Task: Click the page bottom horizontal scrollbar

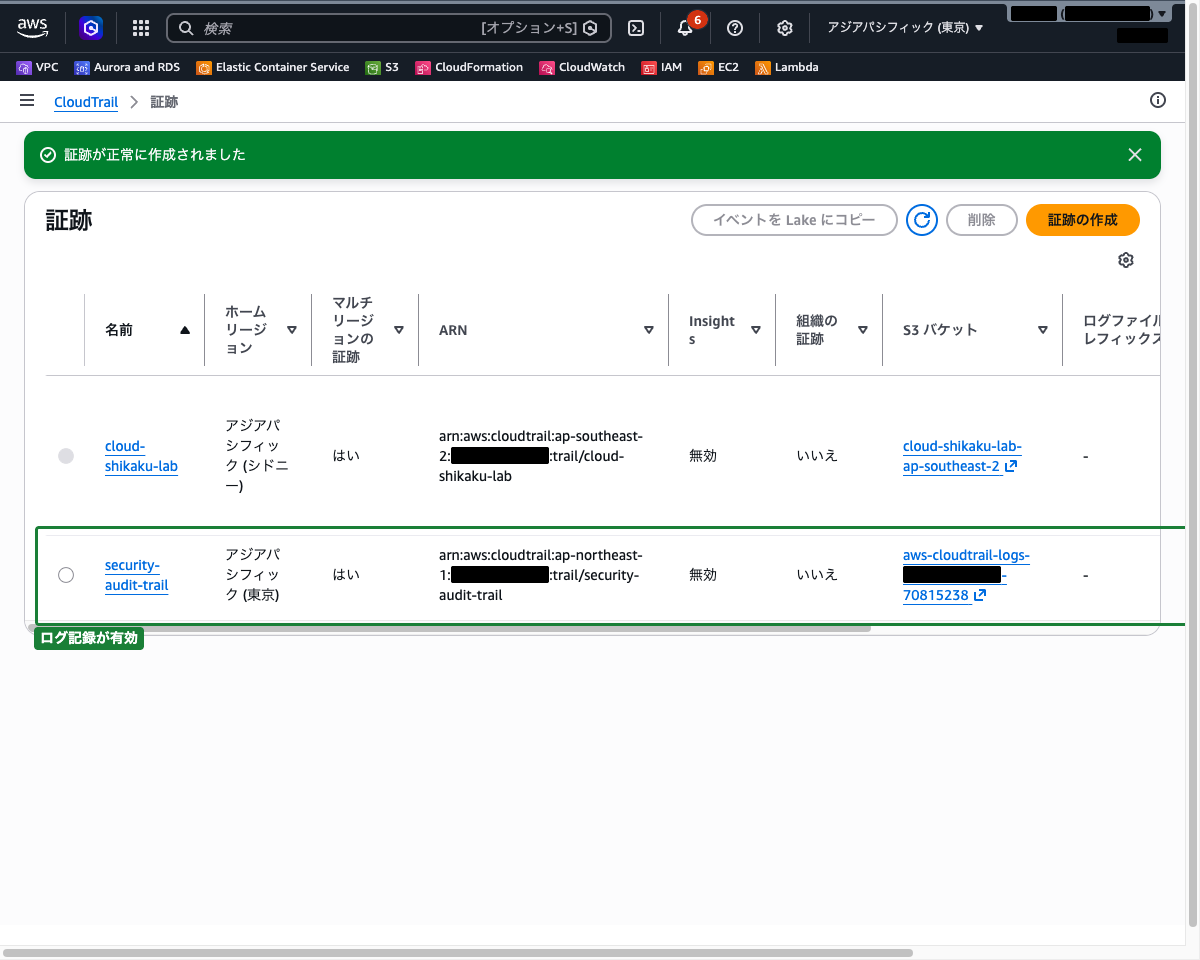Action: click(x=459, y=953)
